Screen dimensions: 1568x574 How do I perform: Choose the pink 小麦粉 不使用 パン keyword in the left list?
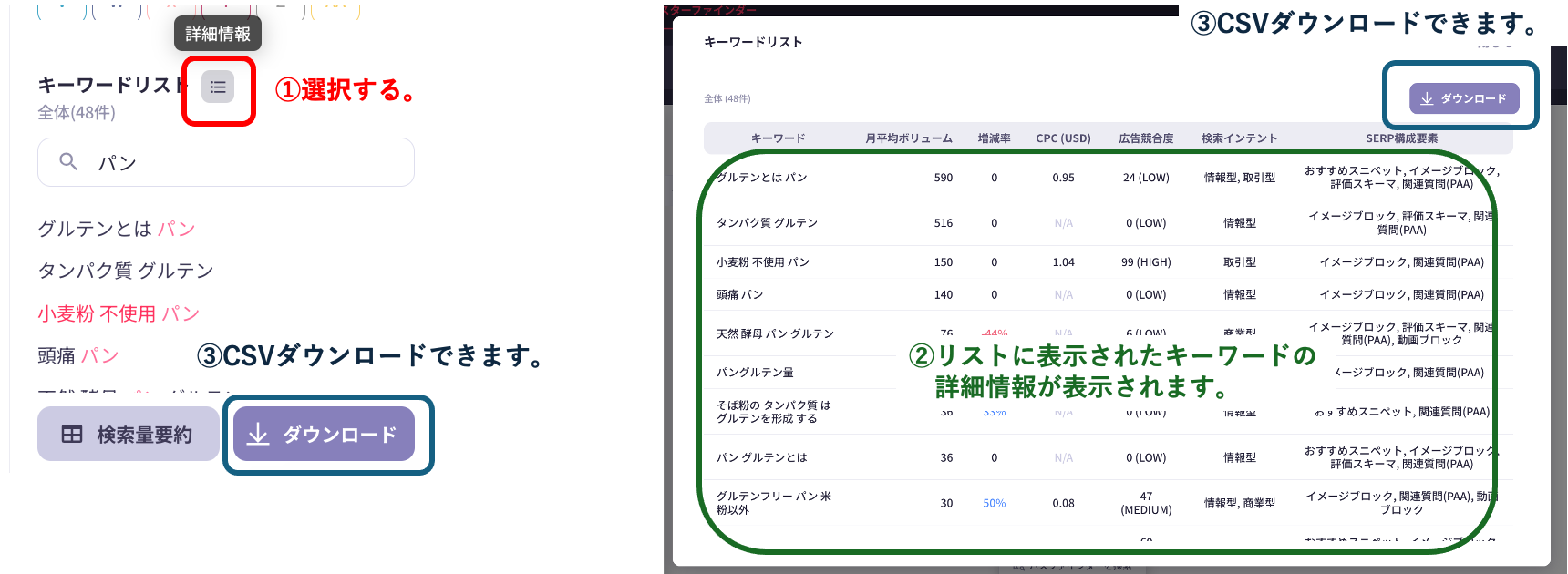pos(119,313)
